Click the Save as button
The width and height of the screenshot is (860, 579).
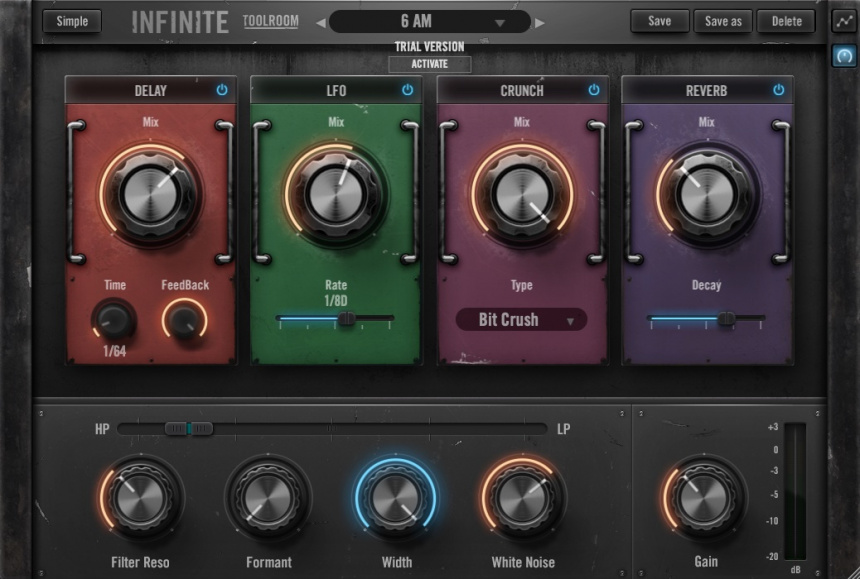[722, 20]
